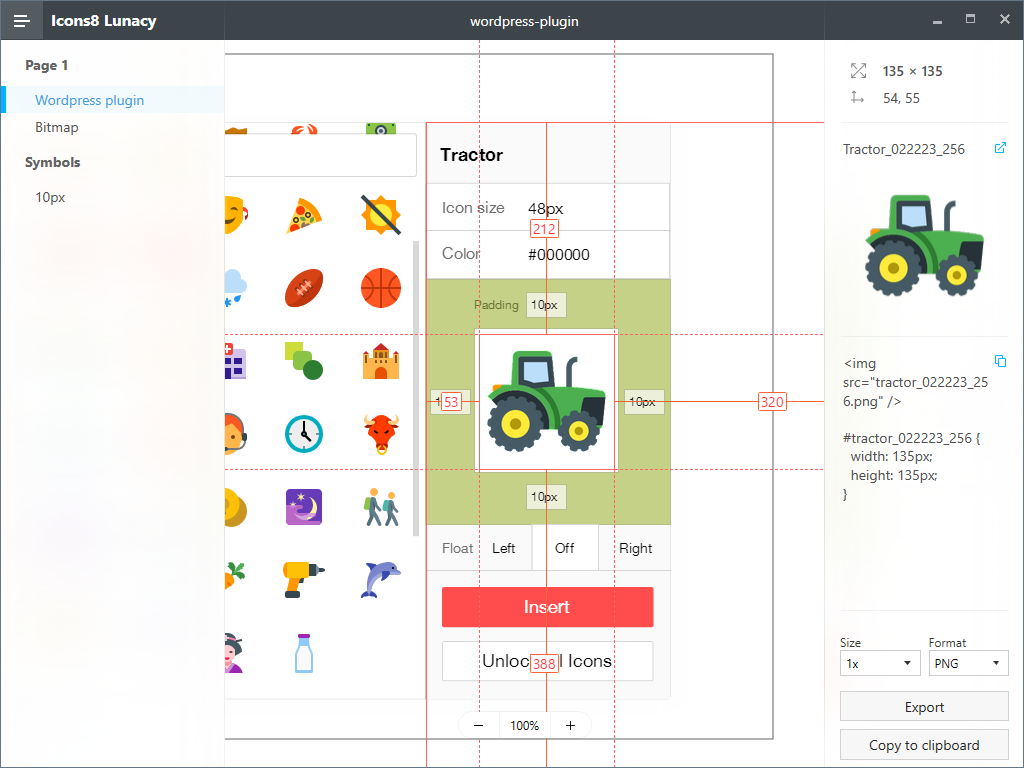Click the Page 1 header
Image resolution: width=1024 pixels, height=768 pixels.
(x=46, y=65)
